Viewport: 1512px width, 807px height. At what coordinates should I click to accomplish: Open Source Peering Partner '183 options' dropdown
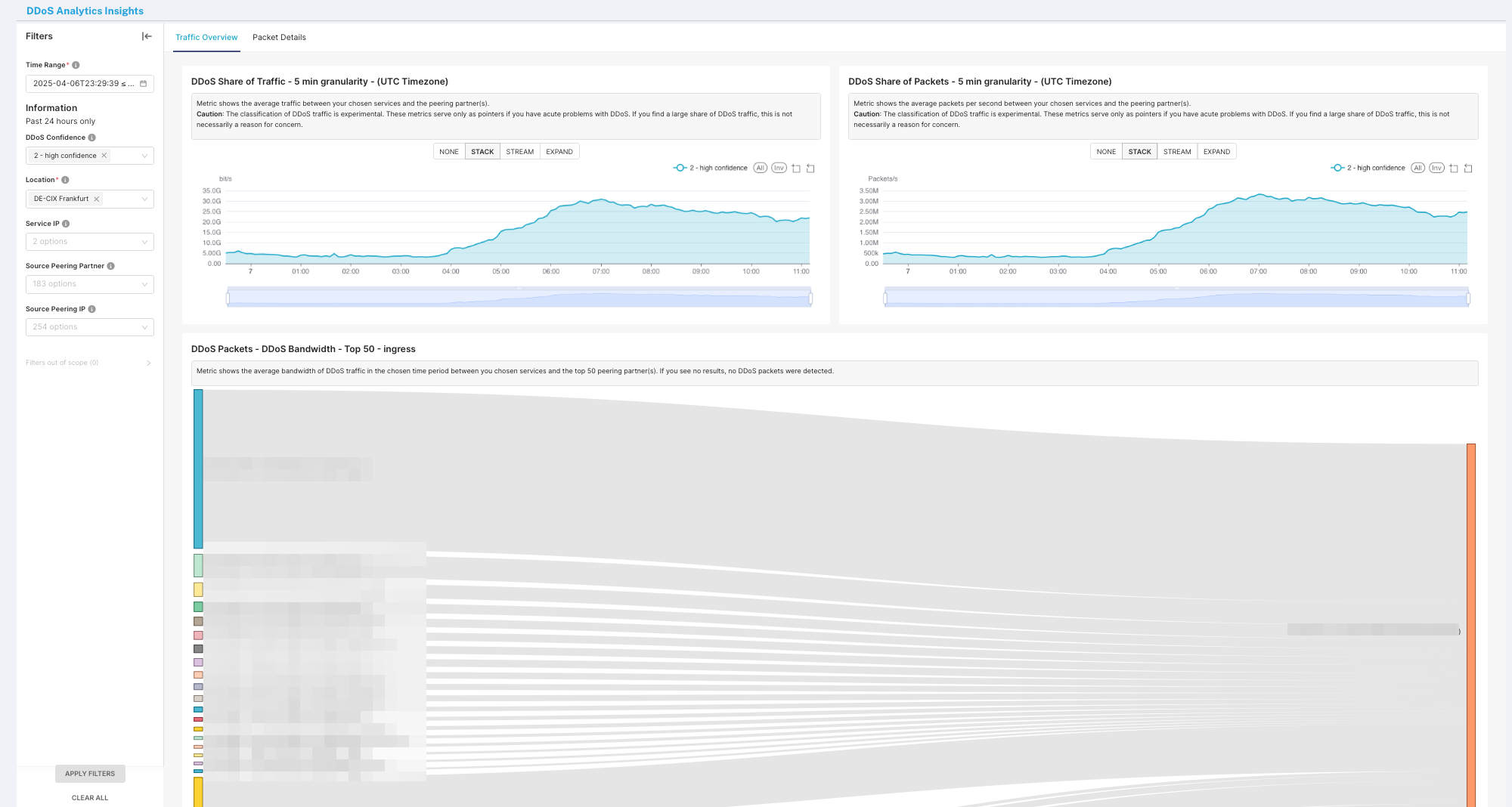click(90, 284)
